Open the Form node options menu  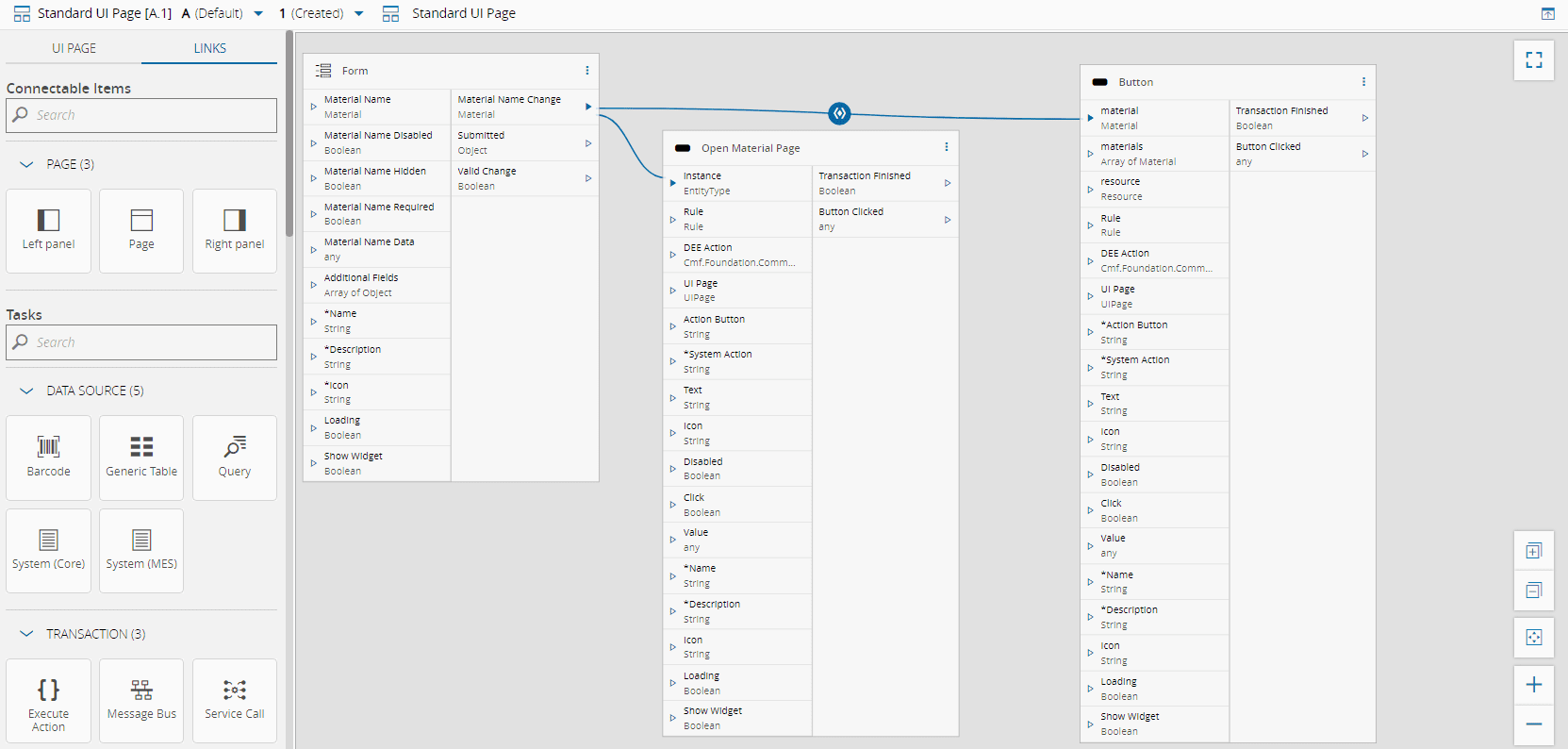586,71
